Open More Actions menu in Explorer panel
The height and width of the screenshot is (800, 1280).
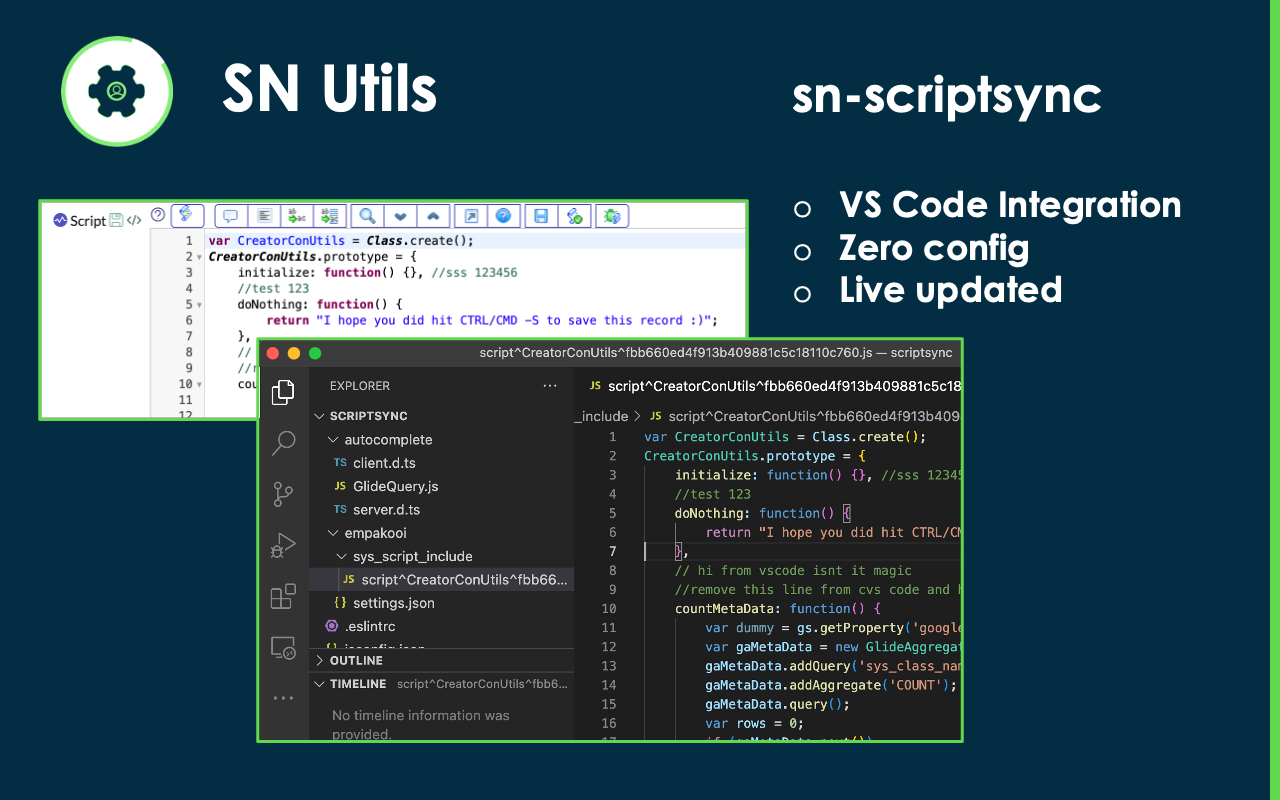click(550, 385)
